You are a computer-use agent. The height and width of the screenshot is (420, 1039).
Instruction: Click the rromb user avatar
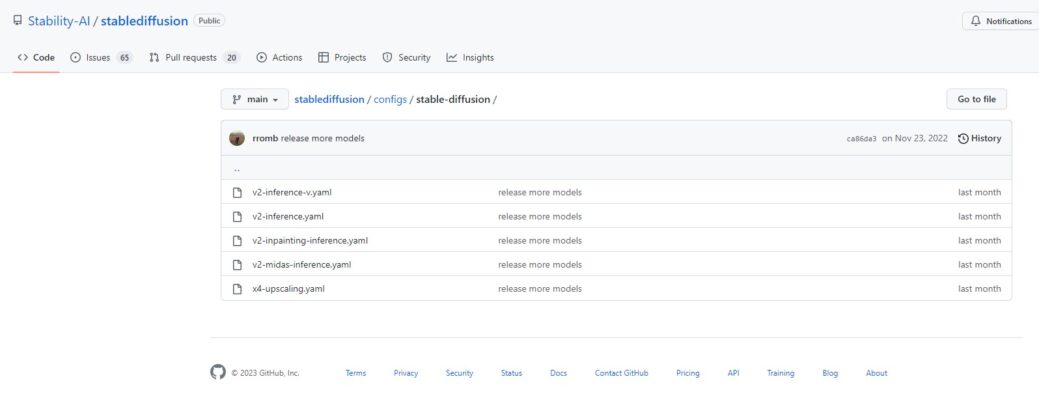point(237,138)
